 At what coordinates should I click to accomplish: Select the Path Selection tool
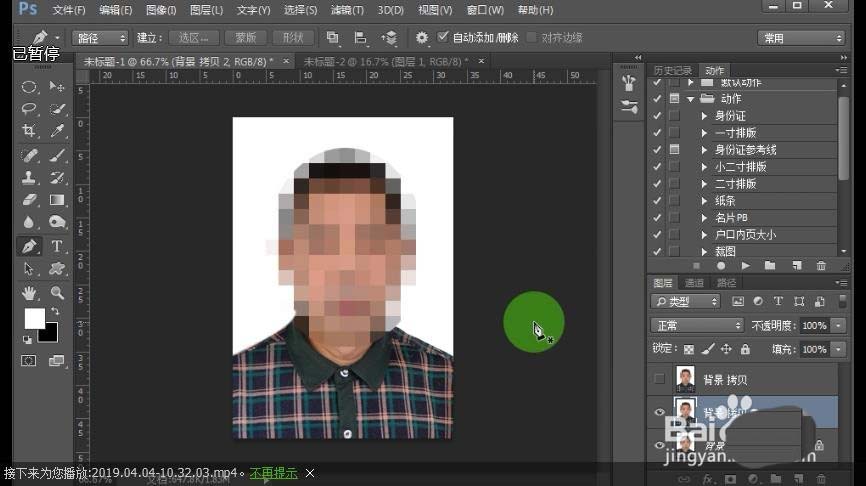pos(29,269)
